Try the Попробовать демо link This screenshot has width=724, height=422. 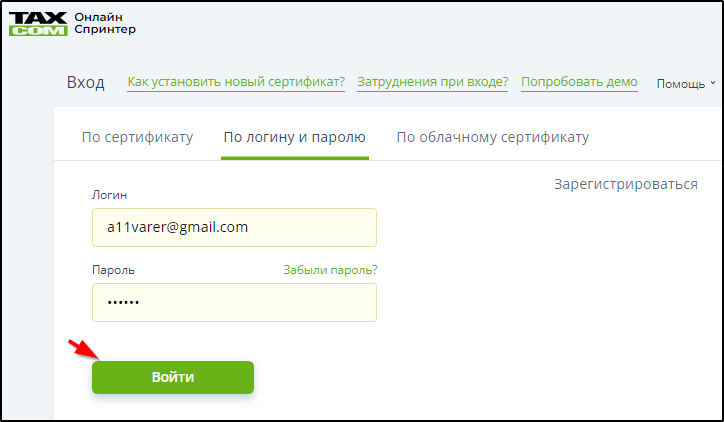pyautogui.click(x=579, y=82)
